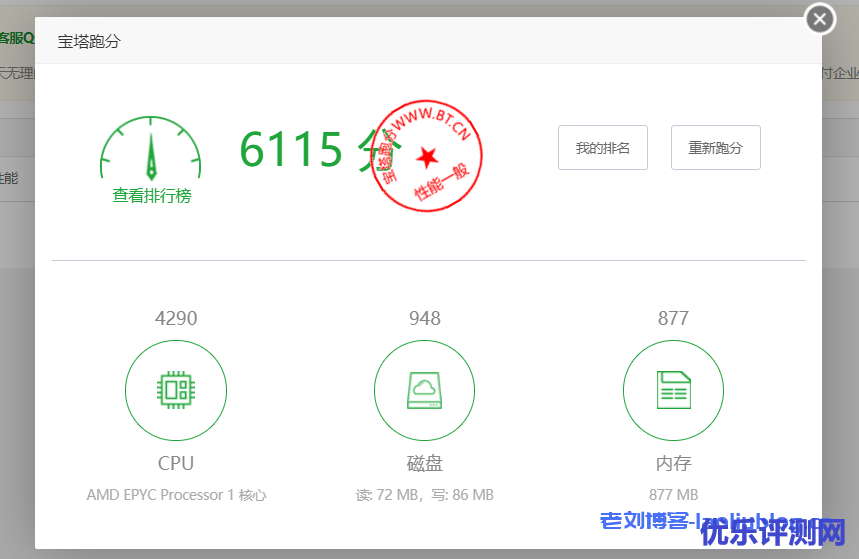The height and width of the screenshot is (559, 859).
Task: Select the AMD EPYC Processor 1 核心 text
Action: 176,495
